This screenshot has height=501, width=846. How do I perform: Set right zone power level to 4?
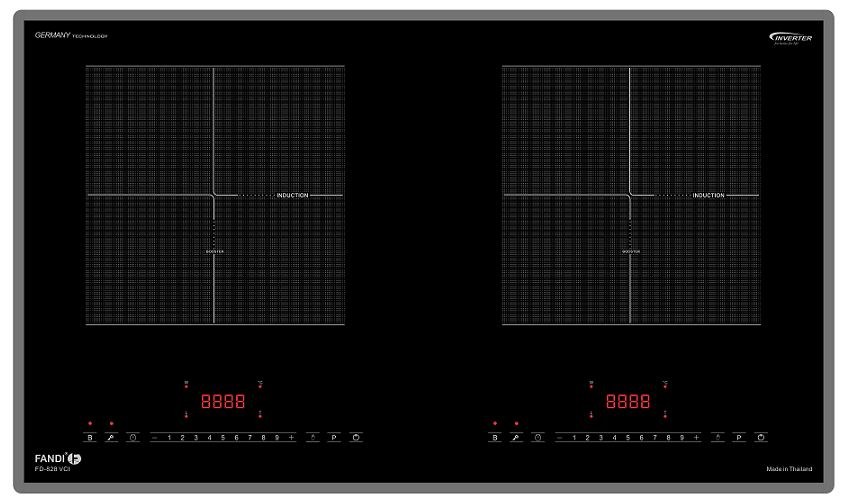[x=615, y=438]
